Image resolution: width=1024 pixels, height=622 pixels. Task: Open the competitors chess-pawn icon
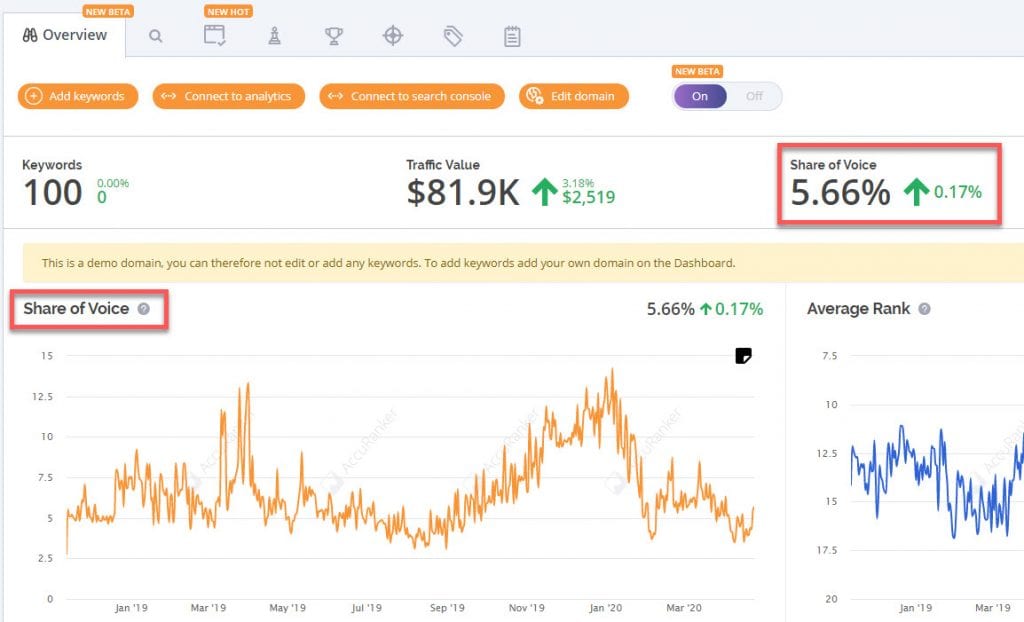point(274,35)
